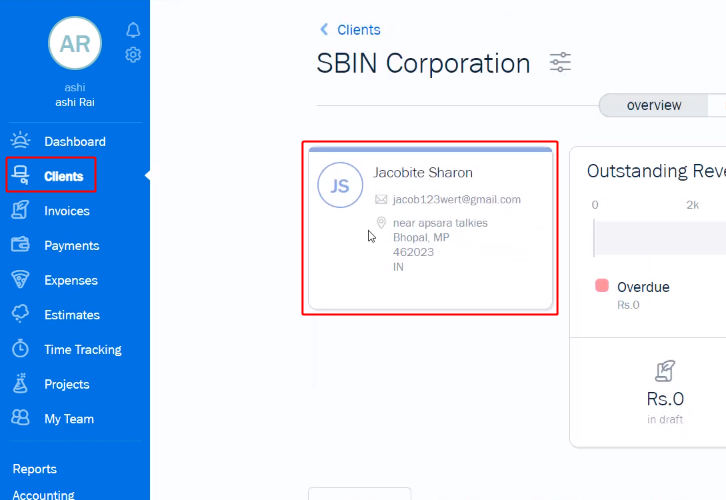This screenshot has height=500, width=726.
Task: Click the Projects flask icon
Action: click(x=20, y=383)
